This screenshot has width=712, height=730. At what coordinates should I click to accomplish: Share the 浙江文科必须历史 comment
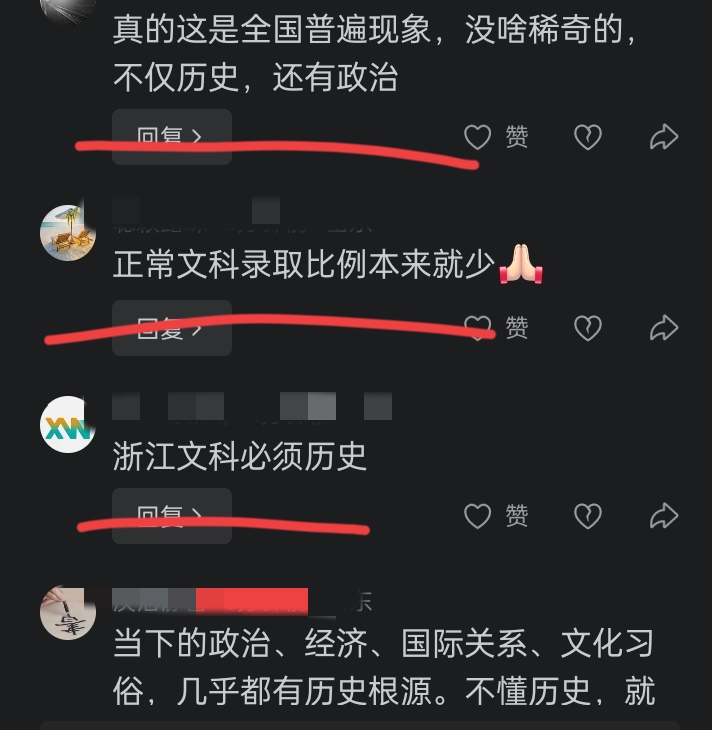point(664,516)
